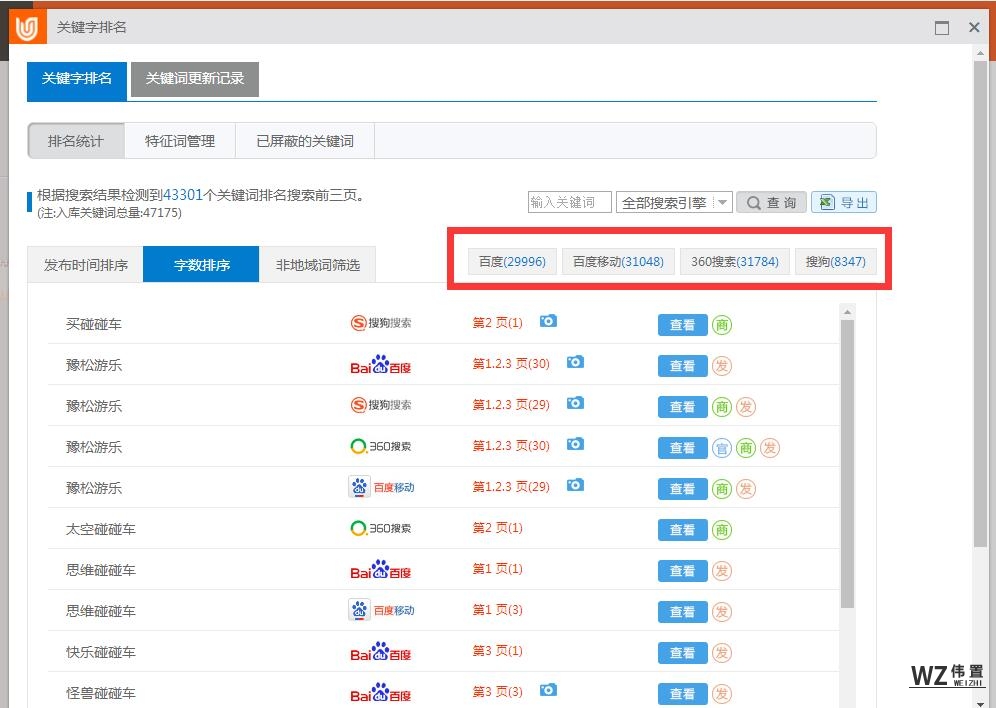The width and height of the screenshot is (996, 708).
Task: Click green 商 badge in 买碰碰车 row
Action: click(721, 325)
